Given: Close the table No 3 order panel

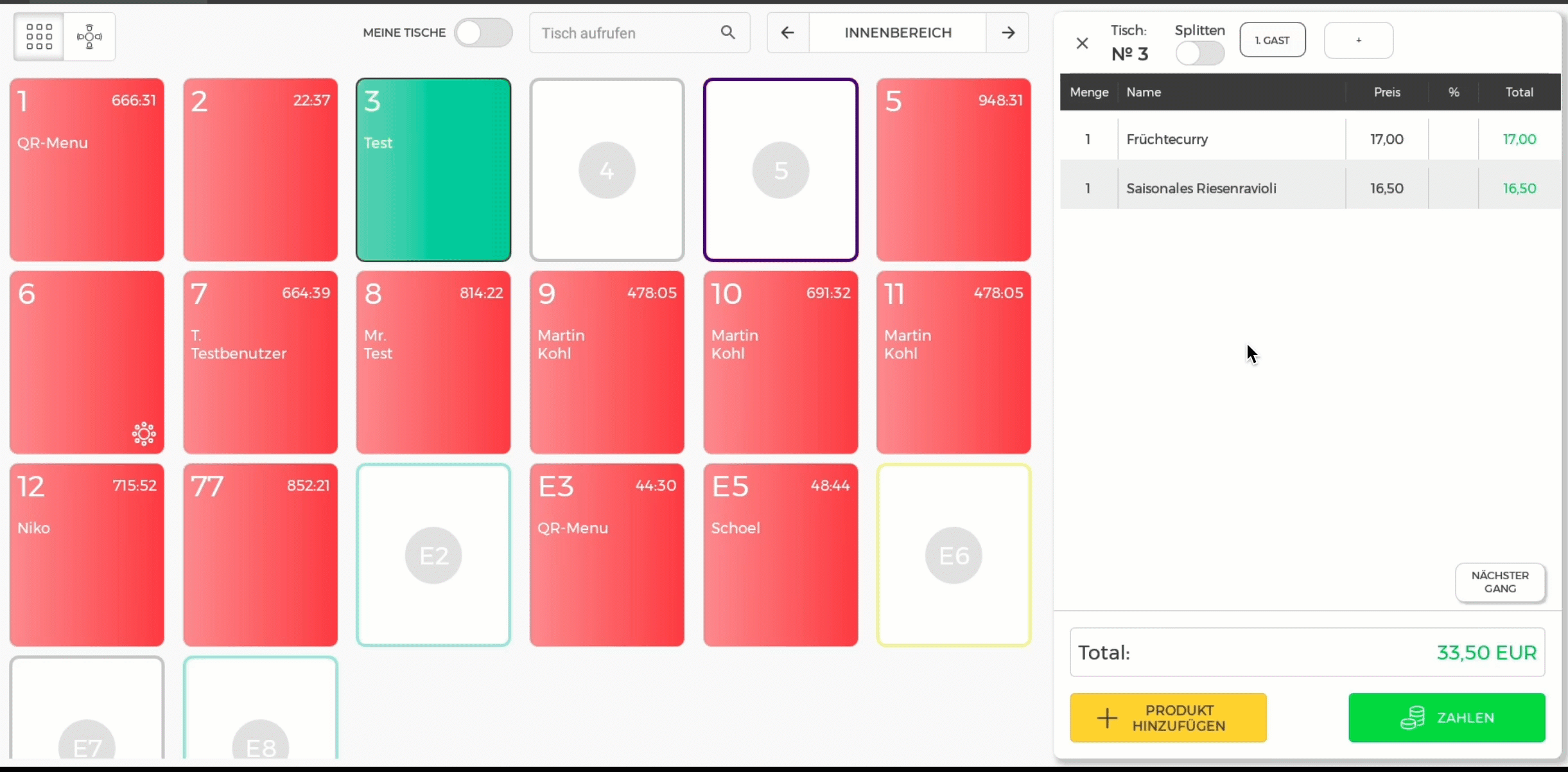Looking at the screenshot, I should (1083, 43).
